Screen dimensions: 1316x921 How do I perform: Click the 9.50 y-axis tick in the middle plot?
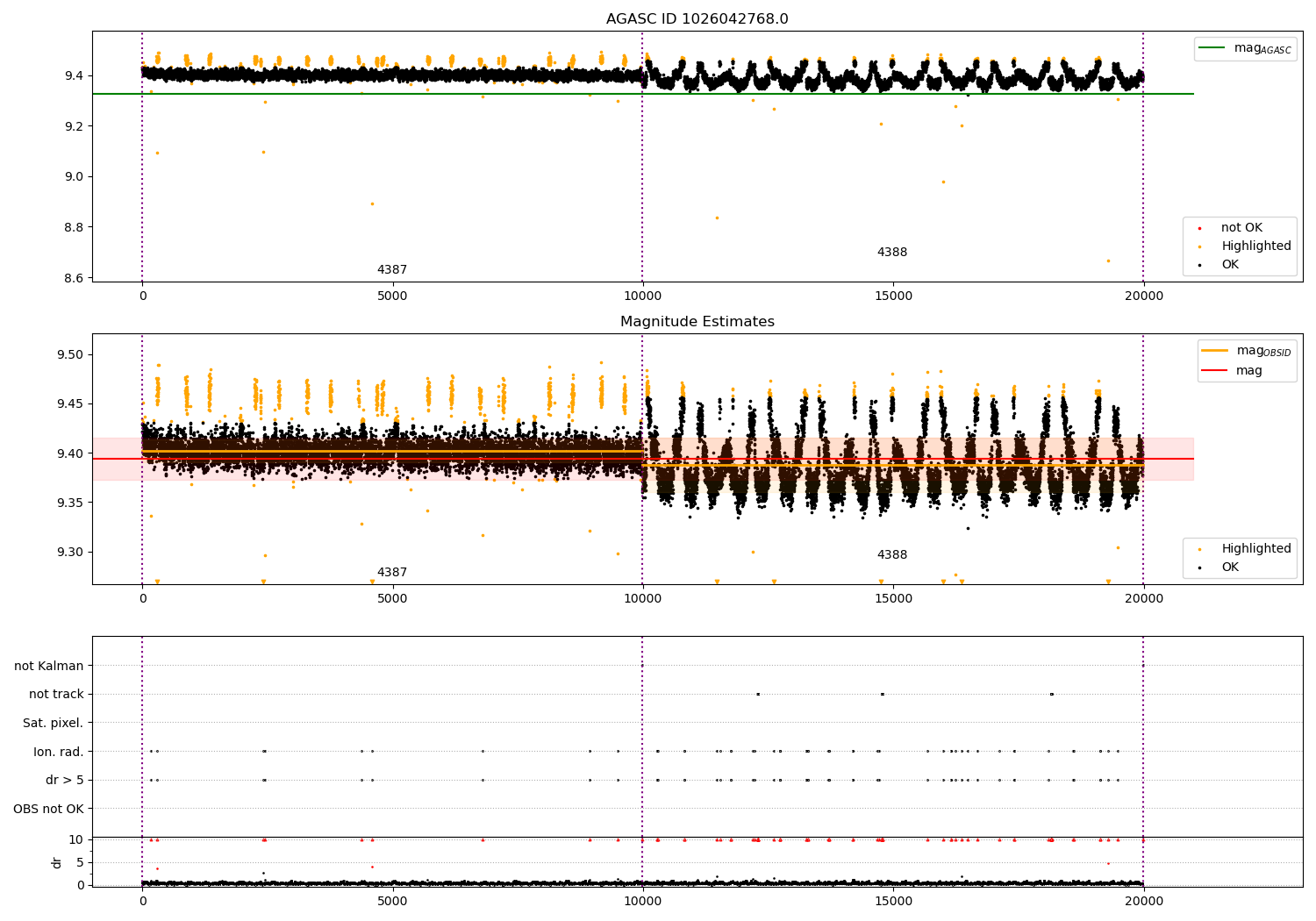[x=71, y=355]
